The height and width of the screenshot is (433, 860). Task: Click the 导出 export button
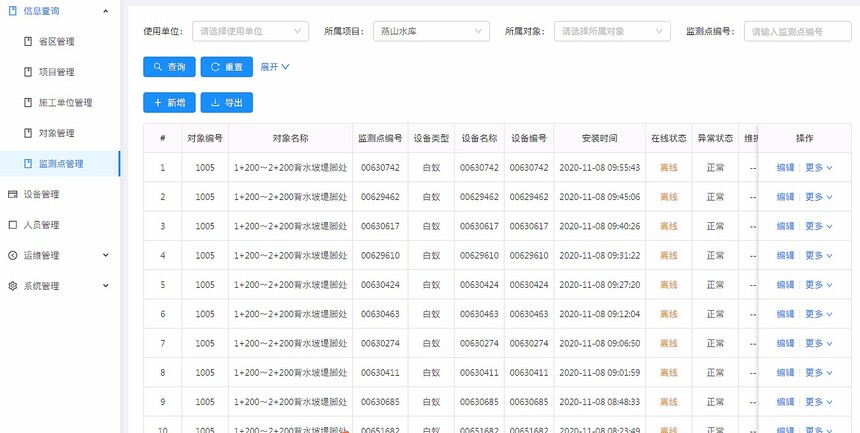click(x=227, y=103)
